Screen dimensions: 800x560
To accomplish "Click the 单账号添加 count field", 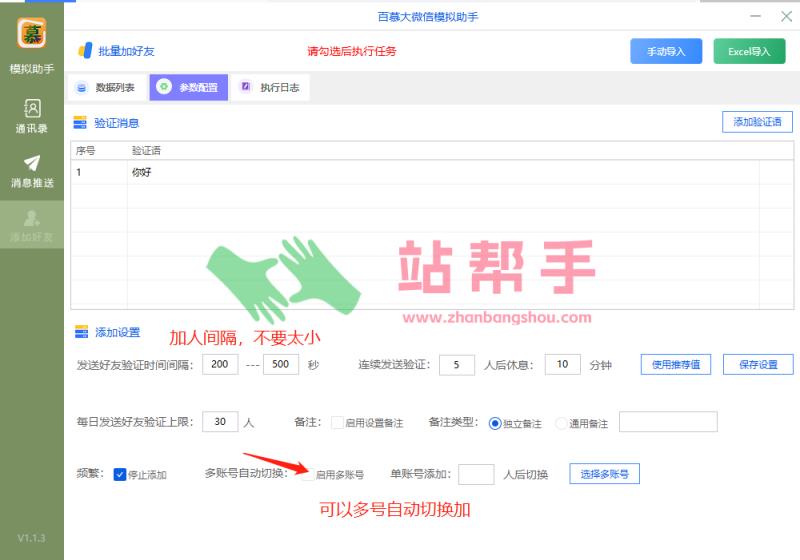I will [x=476, y=474].
